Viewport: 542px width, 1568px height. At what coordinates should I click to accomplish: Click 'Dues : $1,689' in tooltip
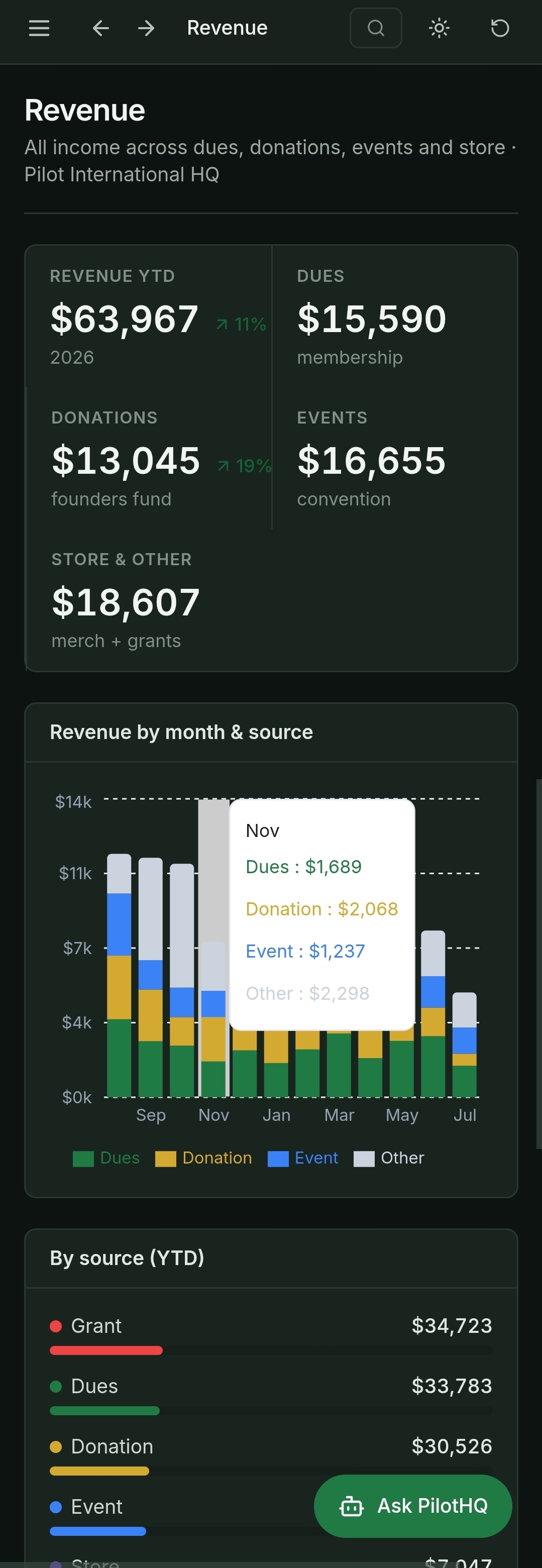(303, 866)
